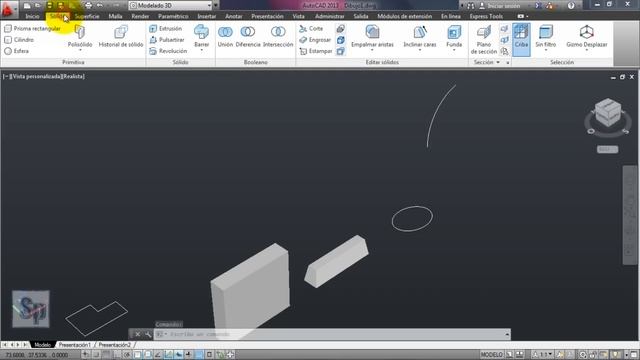
Task: Expand the Funda dropdown arrow
Action: (454, 50)
